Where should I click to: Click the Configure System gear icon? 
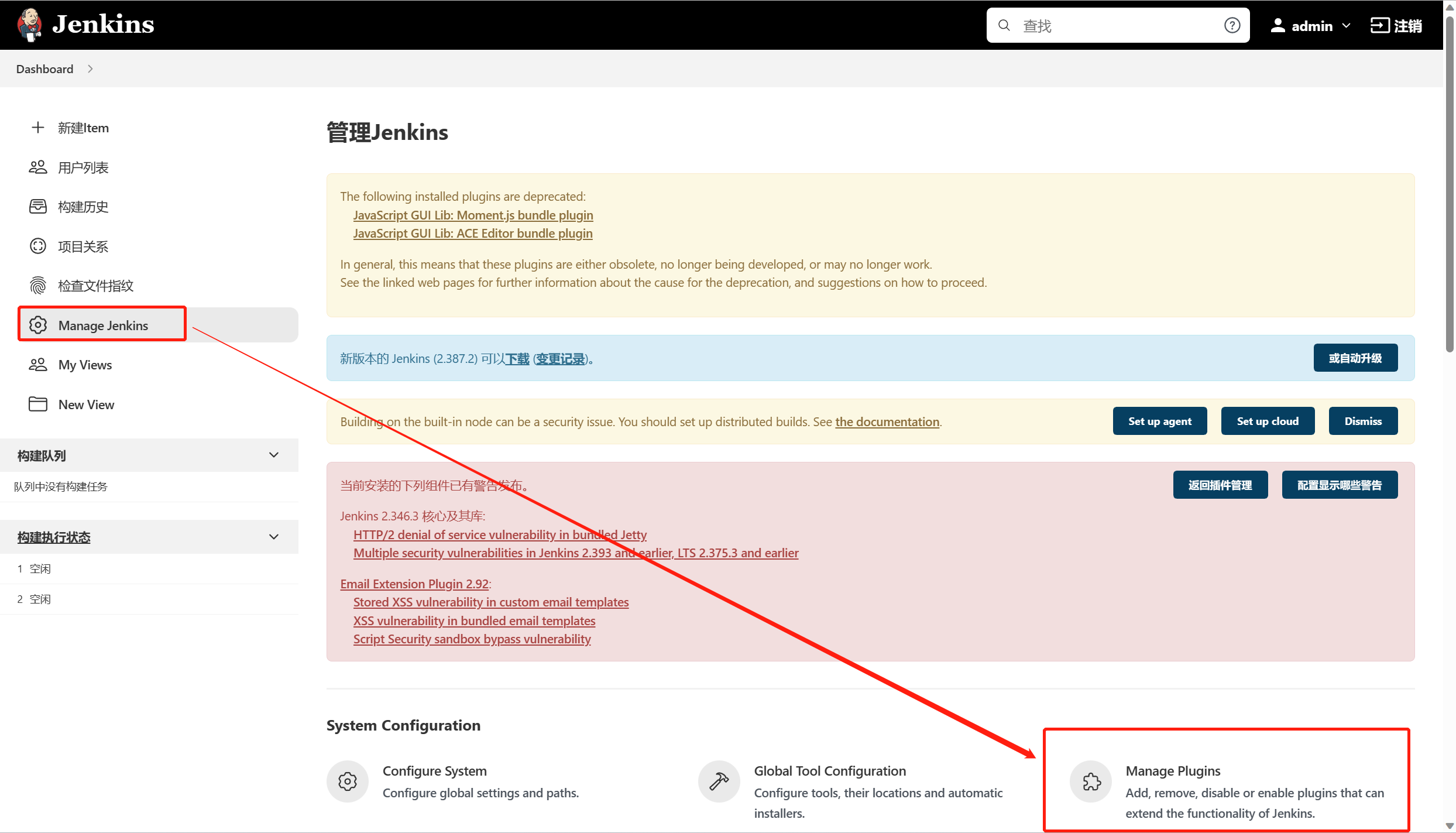pos(348,781)
